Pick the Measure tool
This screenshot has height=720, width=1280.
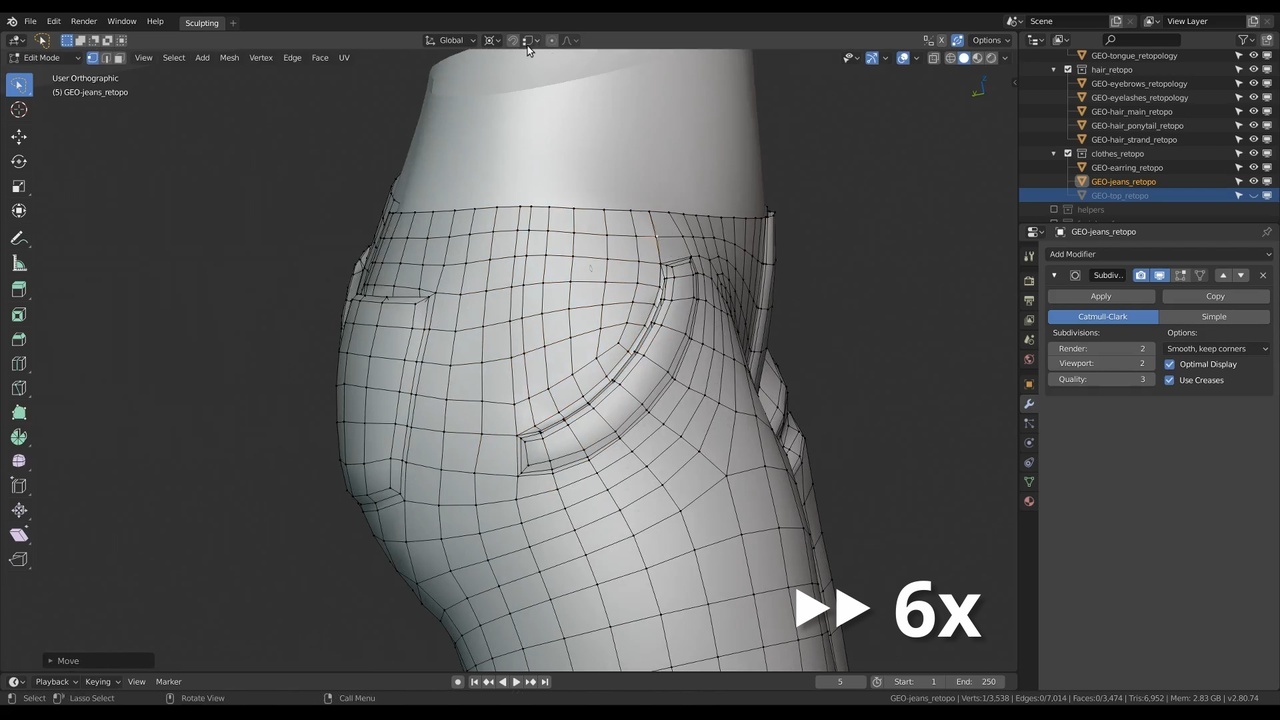pos(19,264)
